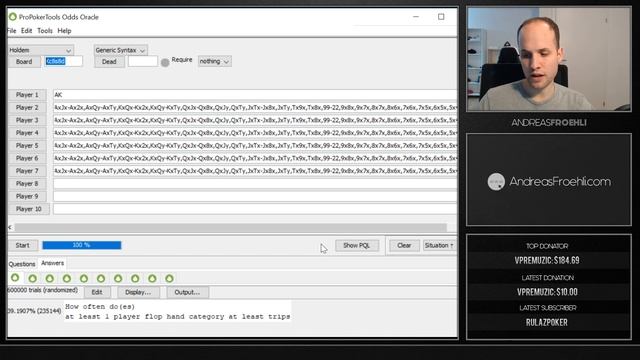
Task: Click the Player 7 button
Action: 27,171
